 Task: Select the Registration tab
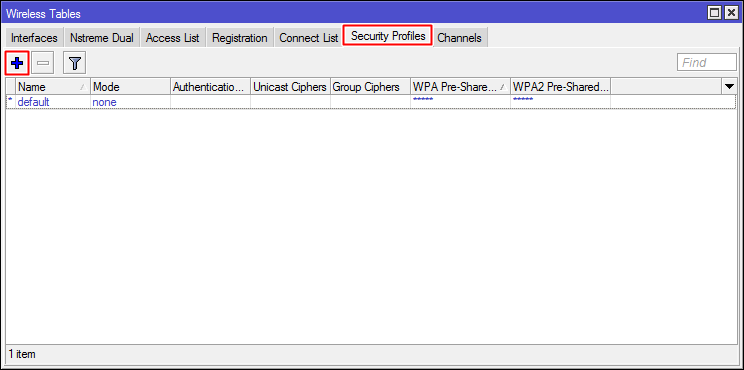(240, 38)
